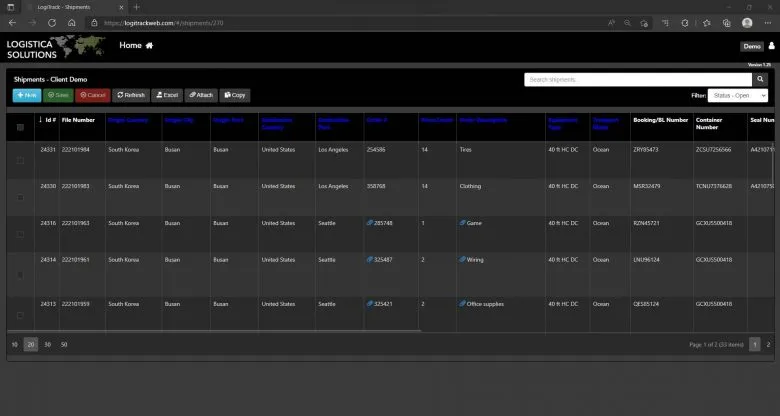The height and width of the screenshot is (416, 780).
Task: Click the attachment icon beside Game
Action: pos(463,223)
